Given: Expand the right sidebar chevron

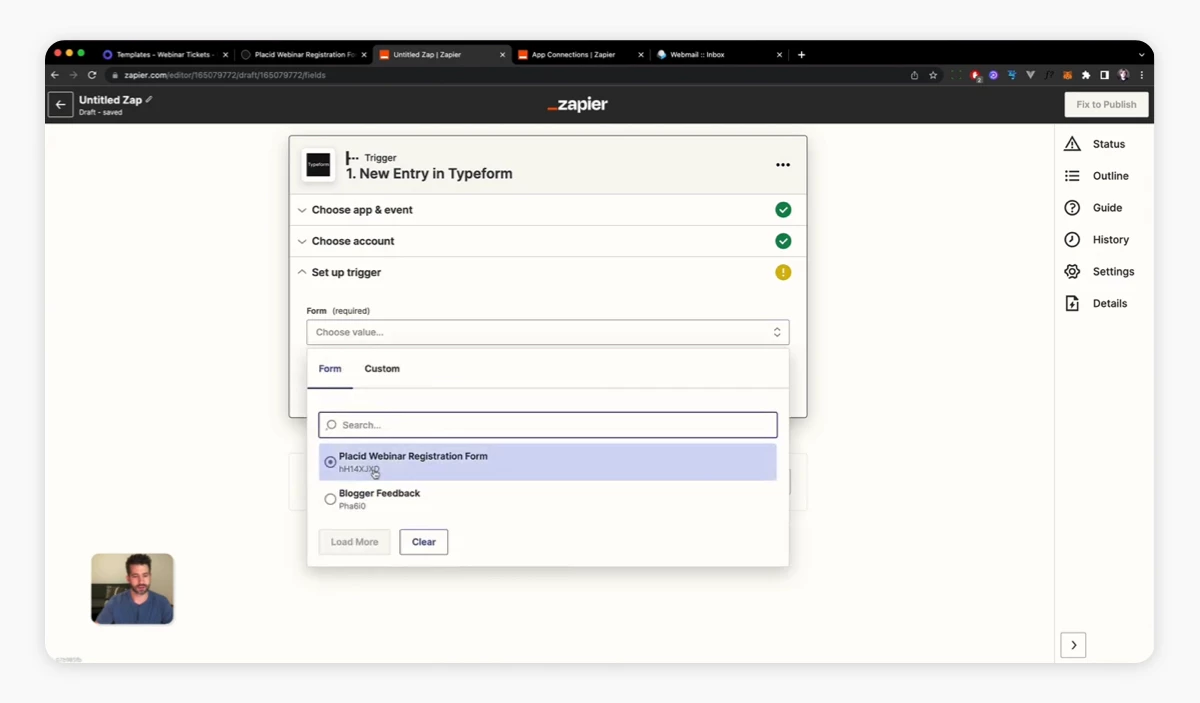Looking at the screenshot, I should 1073,645.
